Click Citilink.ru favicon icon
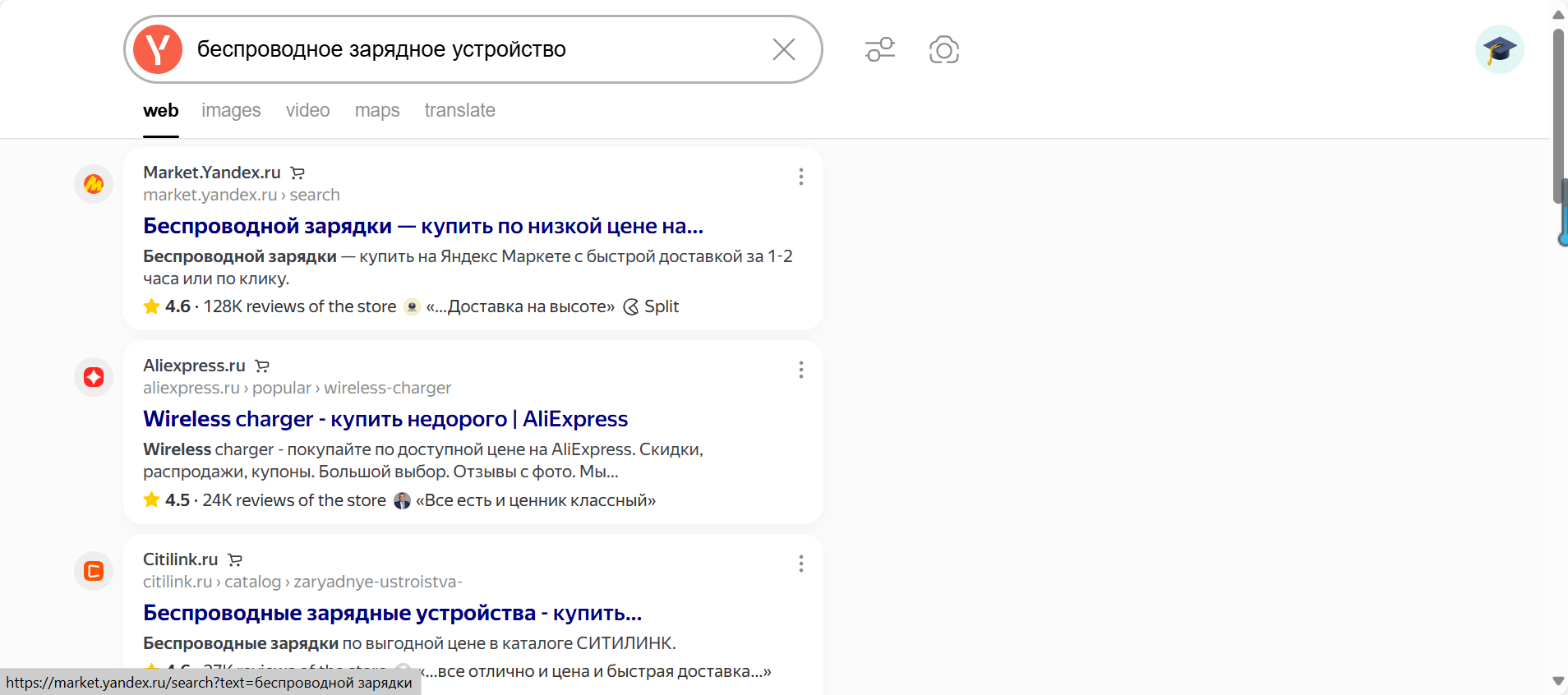This screenshot has height=695, width=1568. tap(94, 571)
